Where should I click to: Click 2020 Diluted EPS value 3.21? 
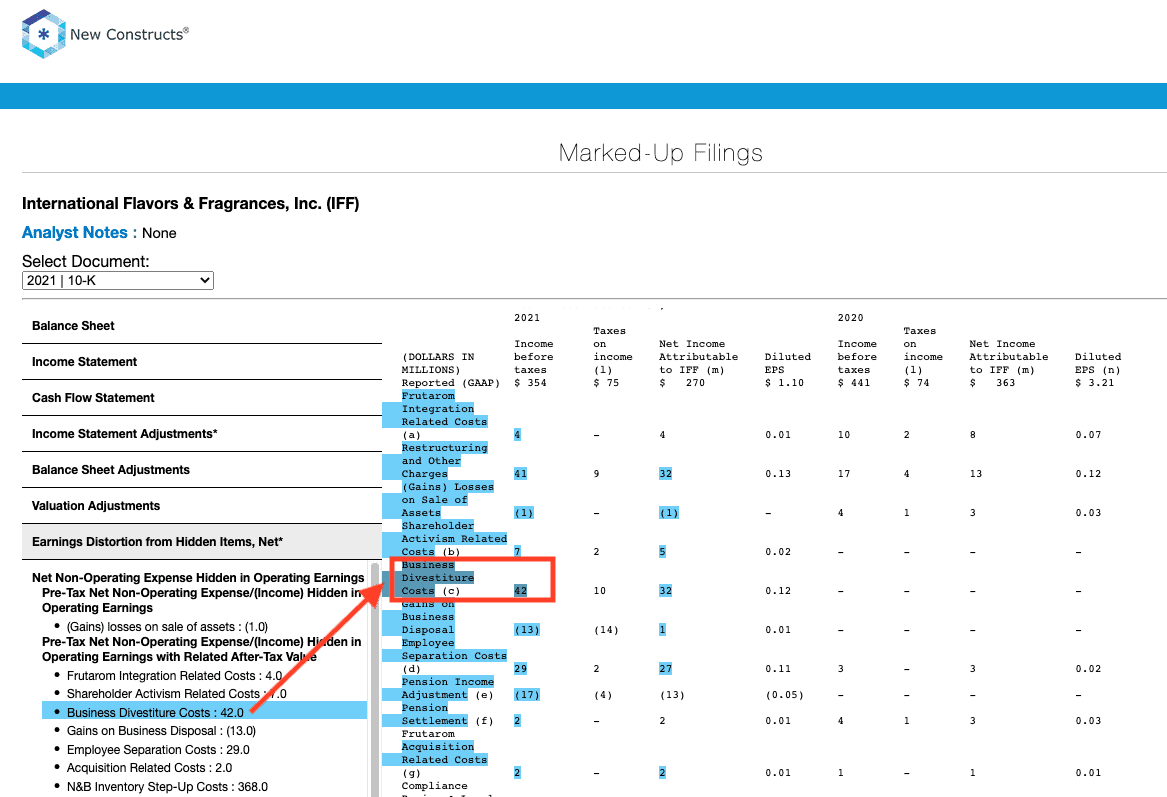coord(1095,383)
